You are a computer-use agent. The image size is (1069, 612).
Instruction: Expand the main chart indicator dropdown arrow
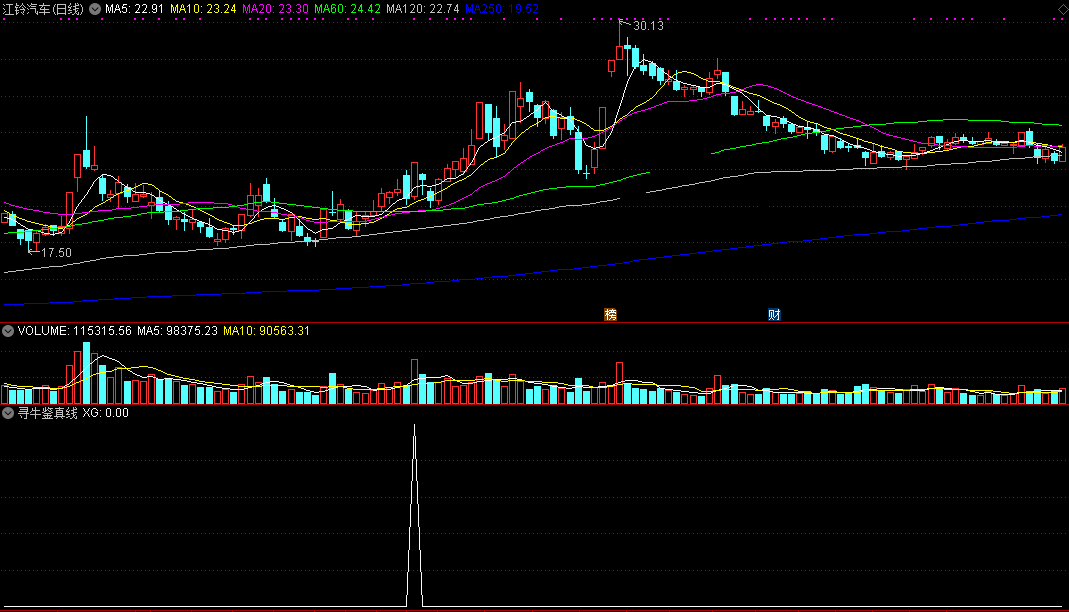[95, 9]
